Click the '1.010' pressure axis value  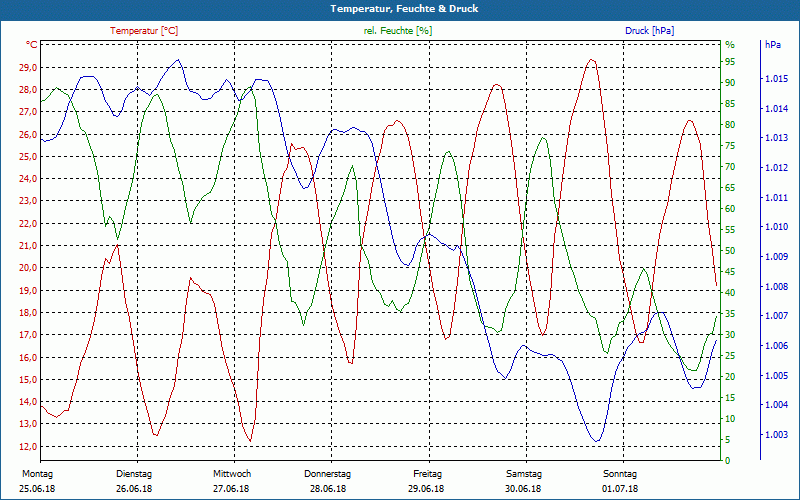(776, 227)
